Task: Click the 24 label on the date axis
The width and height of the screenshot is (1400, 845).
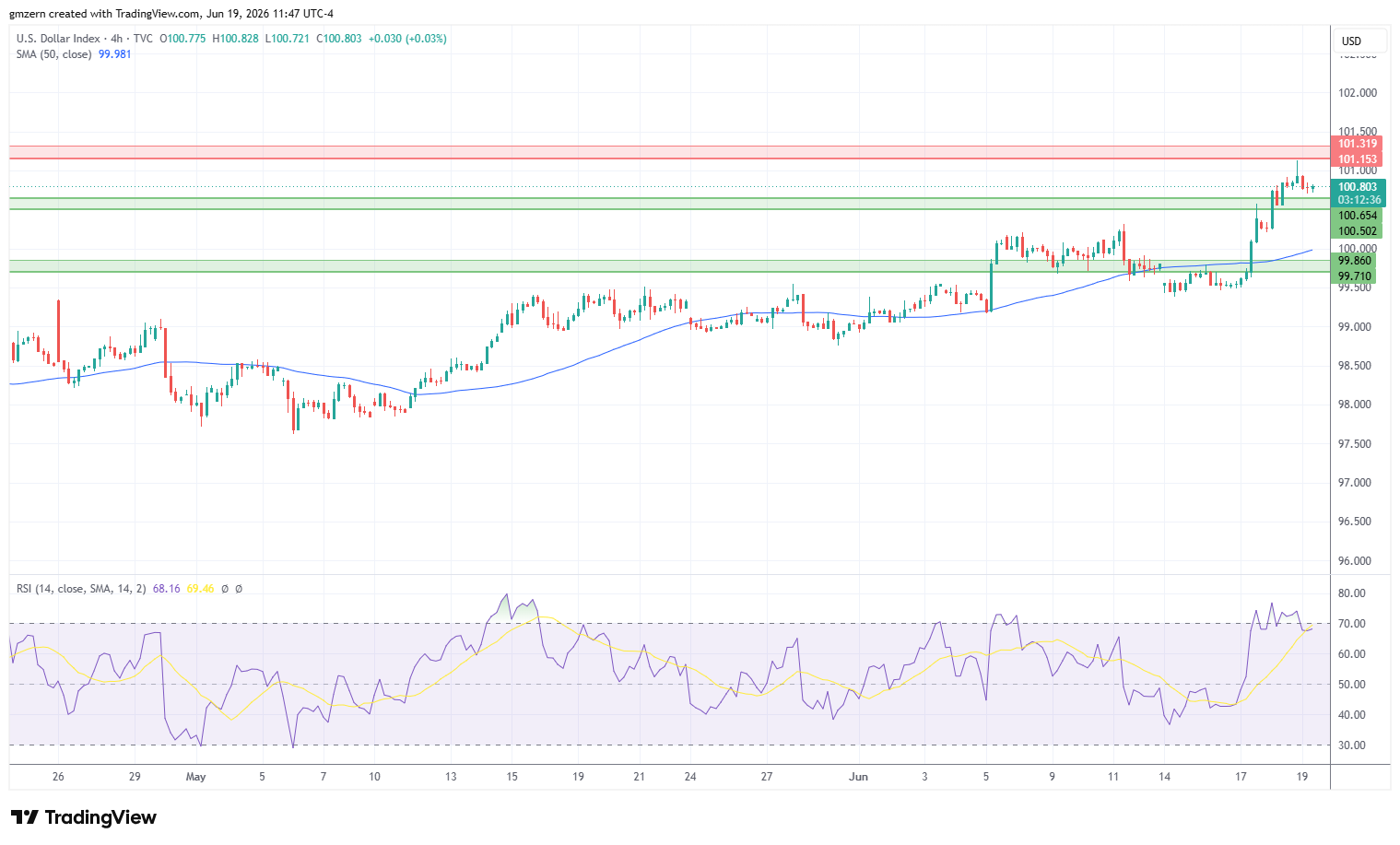Action: pos(690,777)
